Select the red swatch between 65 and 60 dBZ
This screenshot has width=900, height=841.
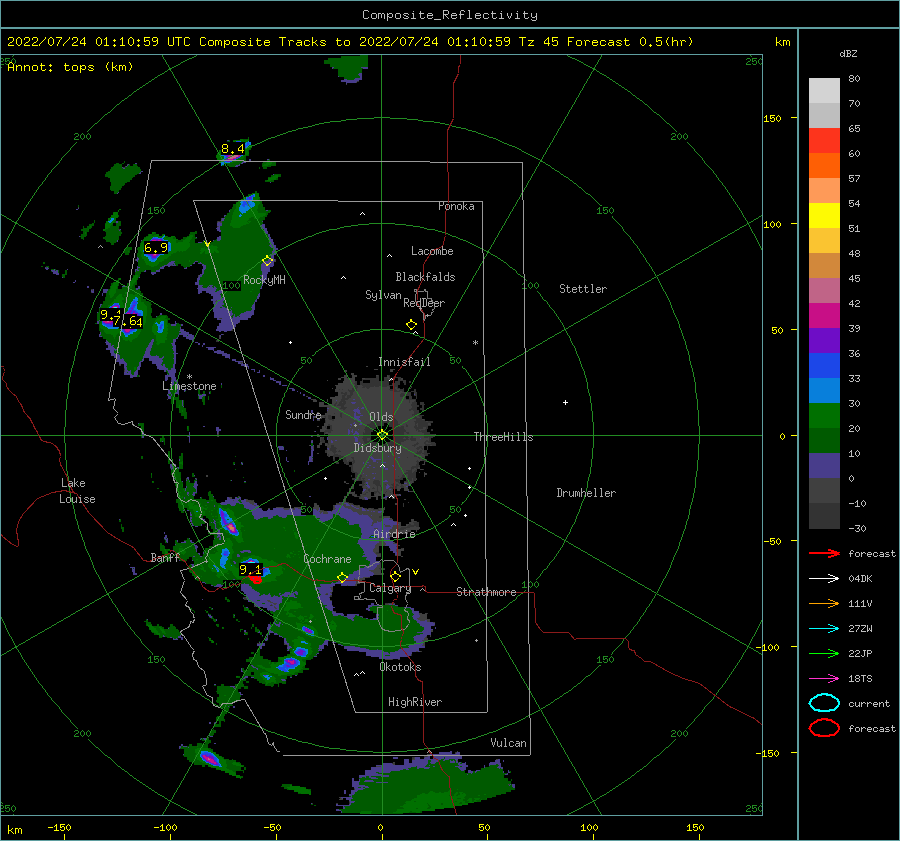click(x=824, y=141)
